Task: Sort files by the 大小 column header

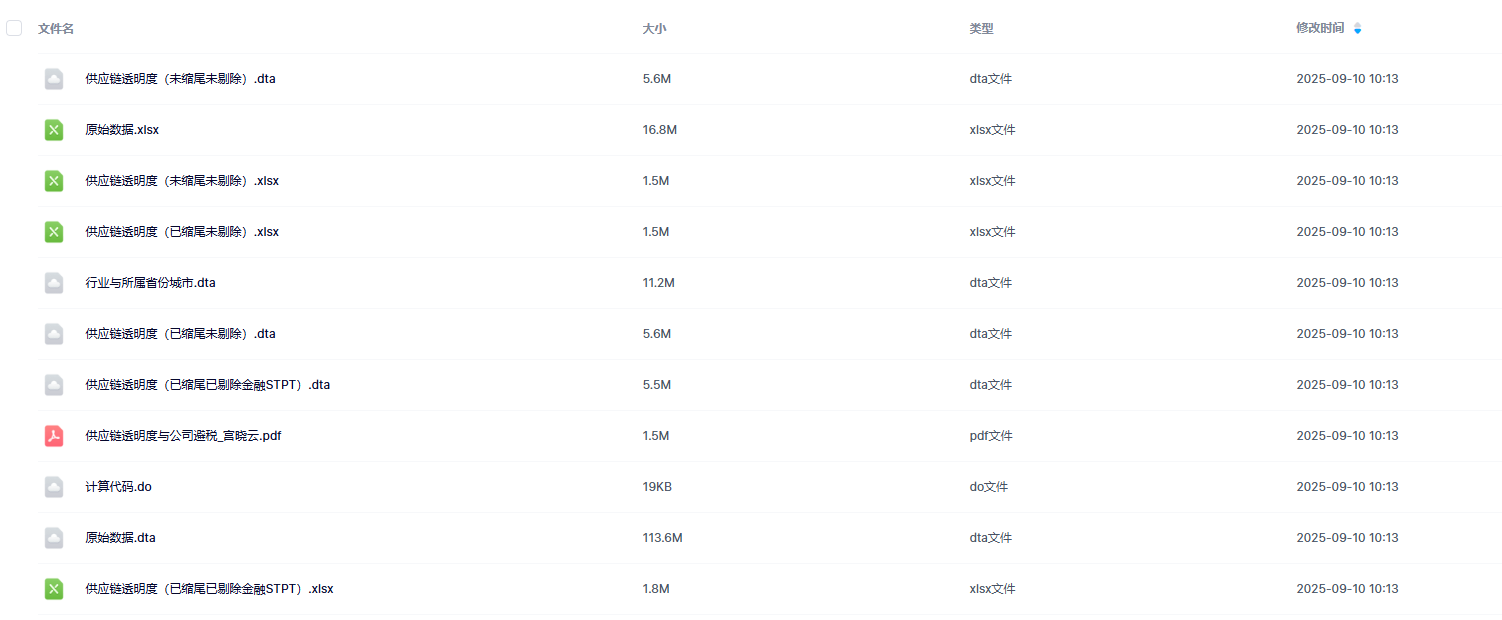Action: pos(654,29)
